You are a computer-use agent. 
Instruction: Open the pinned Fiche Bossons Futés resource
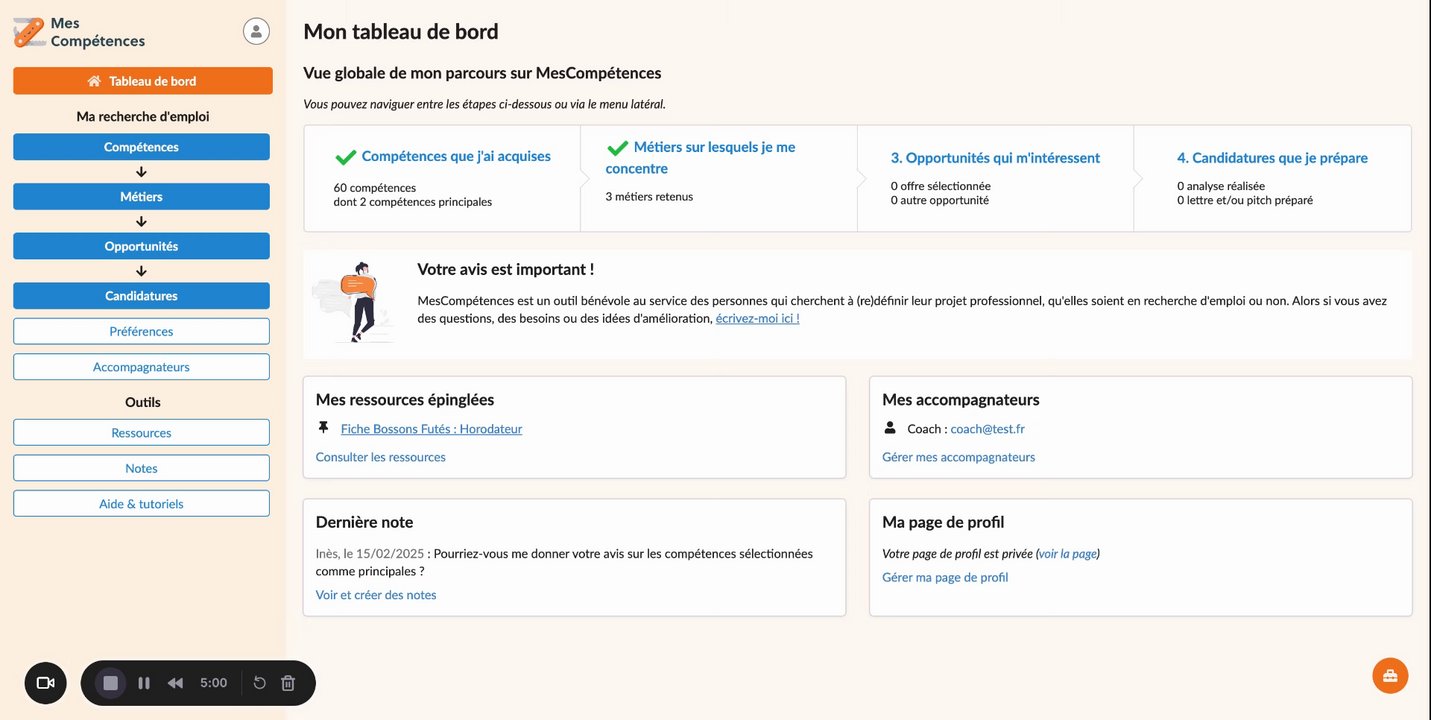pyautogui.click(x=431, y=429)
